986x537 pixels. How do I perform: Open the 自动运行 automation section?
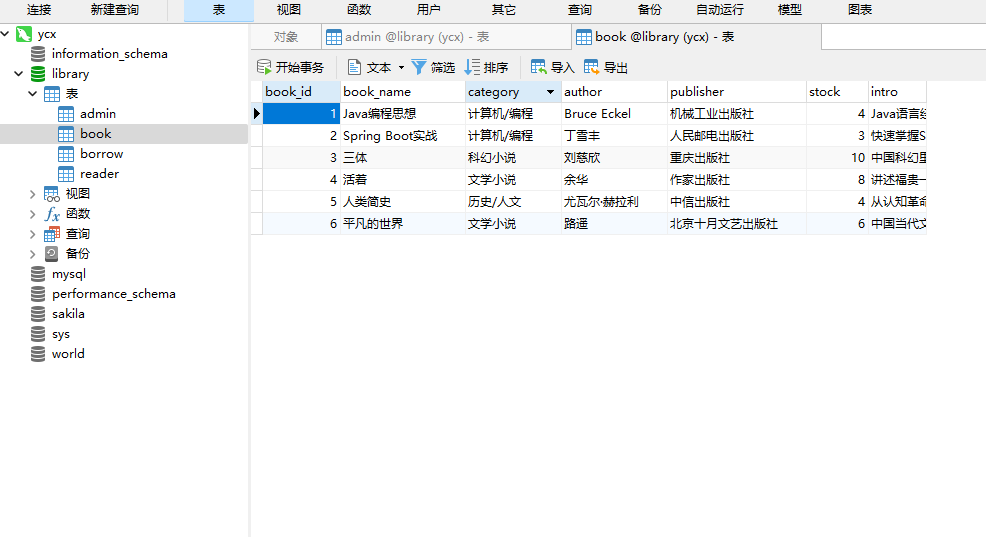click(720, 10)
